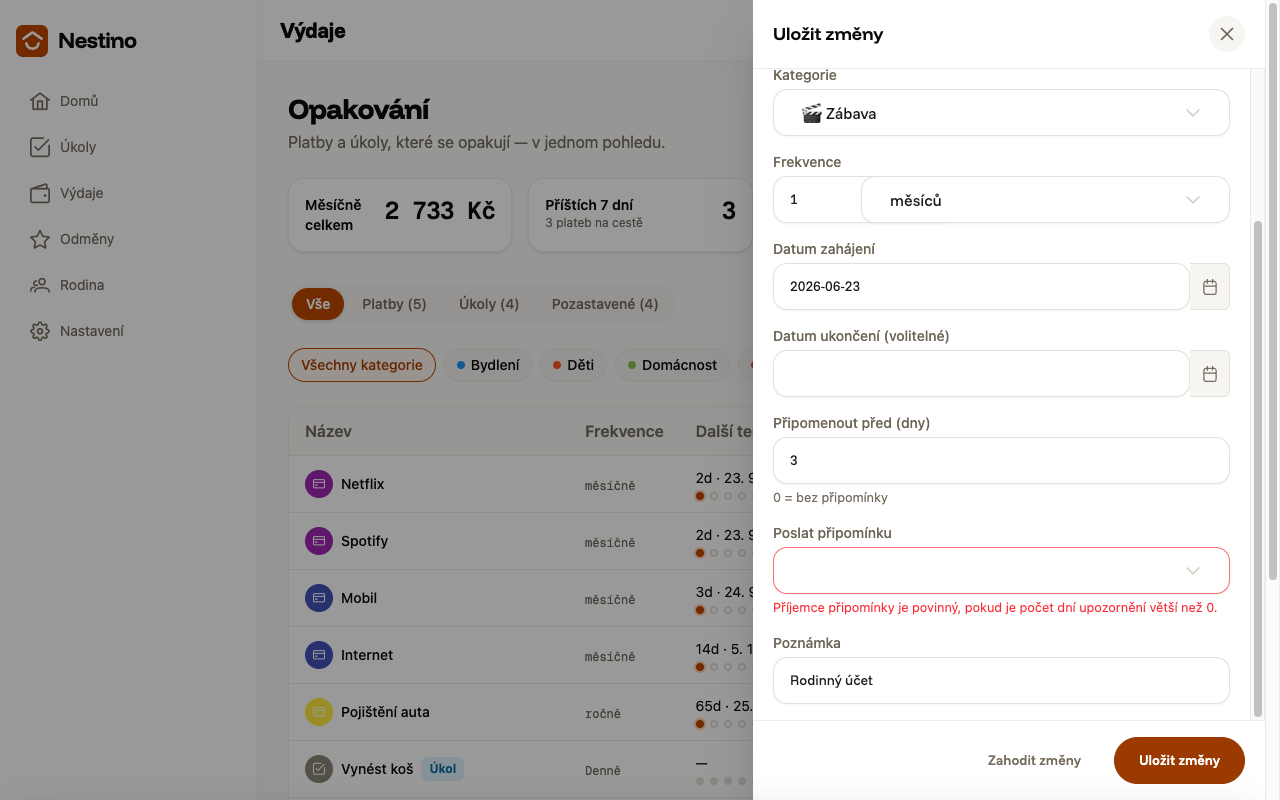Open calendar picker for Datum zahájení

pyautogui.click(x=1210, y=287)
